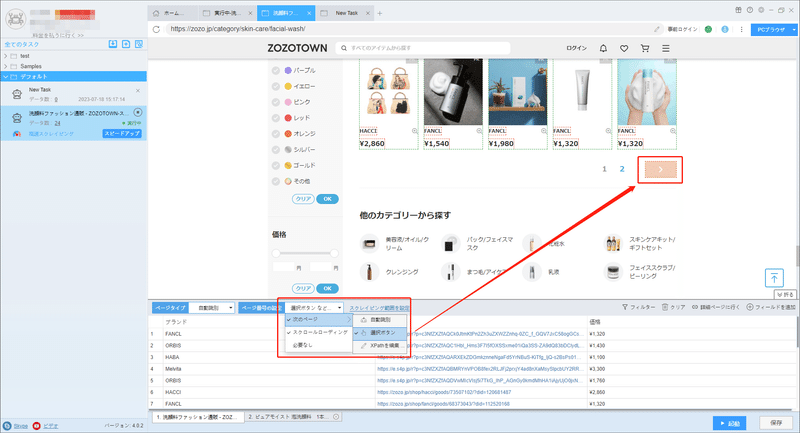Click the funnel icon of フィルター
The image size is (800, 433).
(624, 307)
